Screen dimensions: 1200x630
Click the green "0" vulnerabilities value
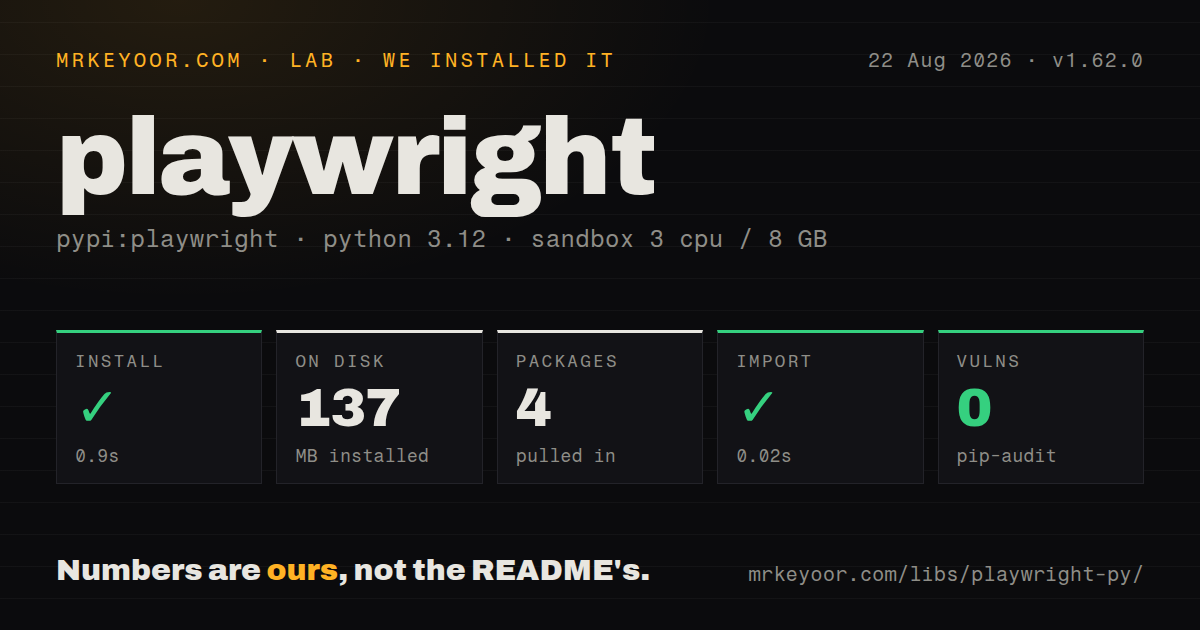pyautogui.click(x=974, y=408)
